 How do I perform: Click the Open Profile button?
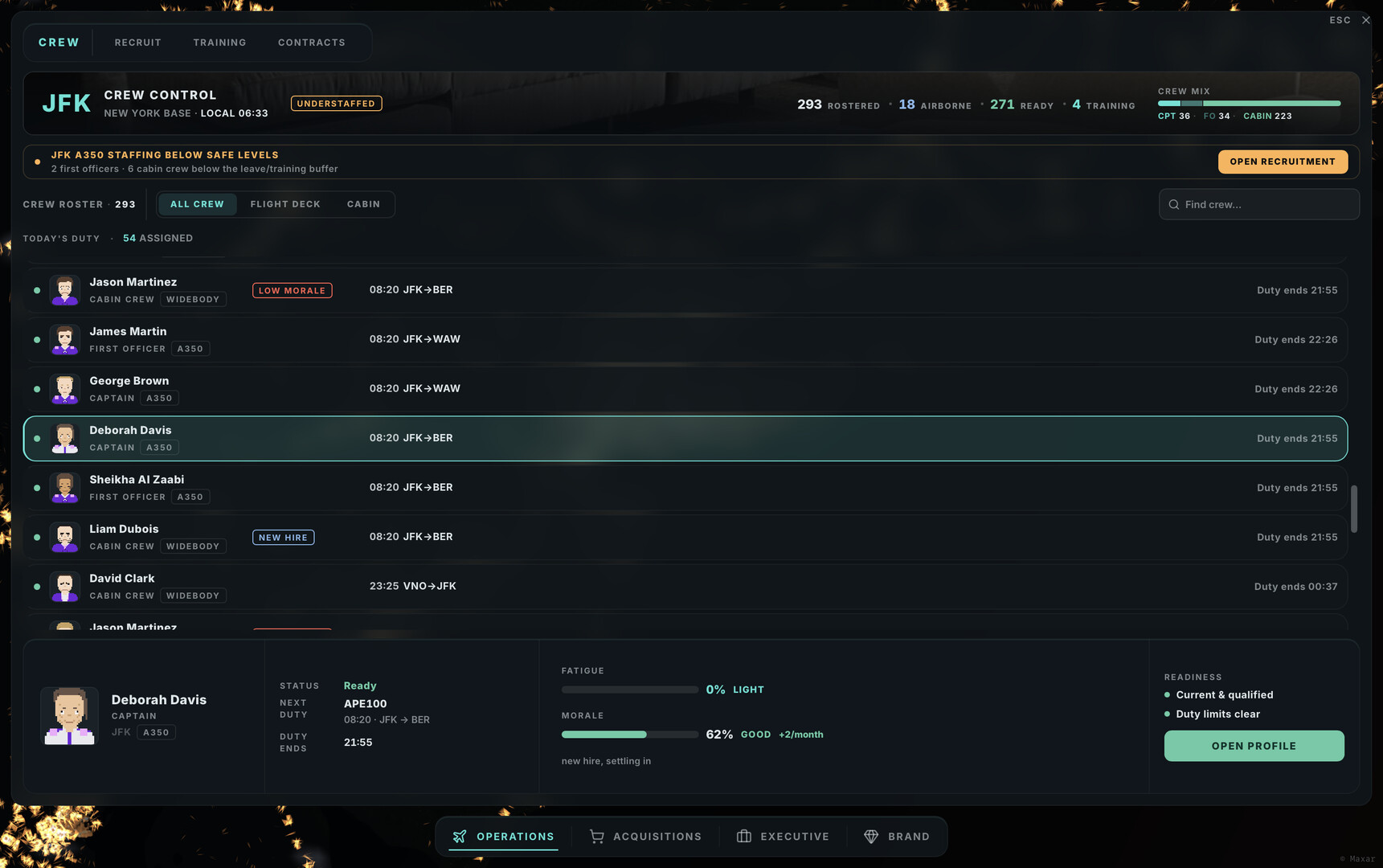coord(1254,746)
